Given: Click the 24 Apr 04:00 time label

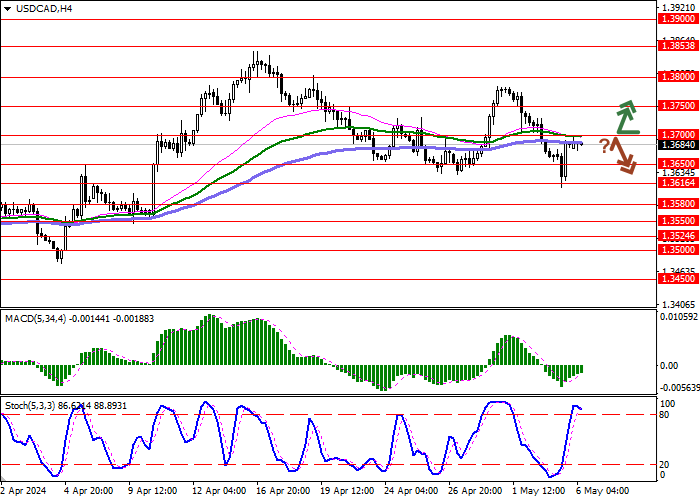Looking at the screenshot, I should click(412, 490).
